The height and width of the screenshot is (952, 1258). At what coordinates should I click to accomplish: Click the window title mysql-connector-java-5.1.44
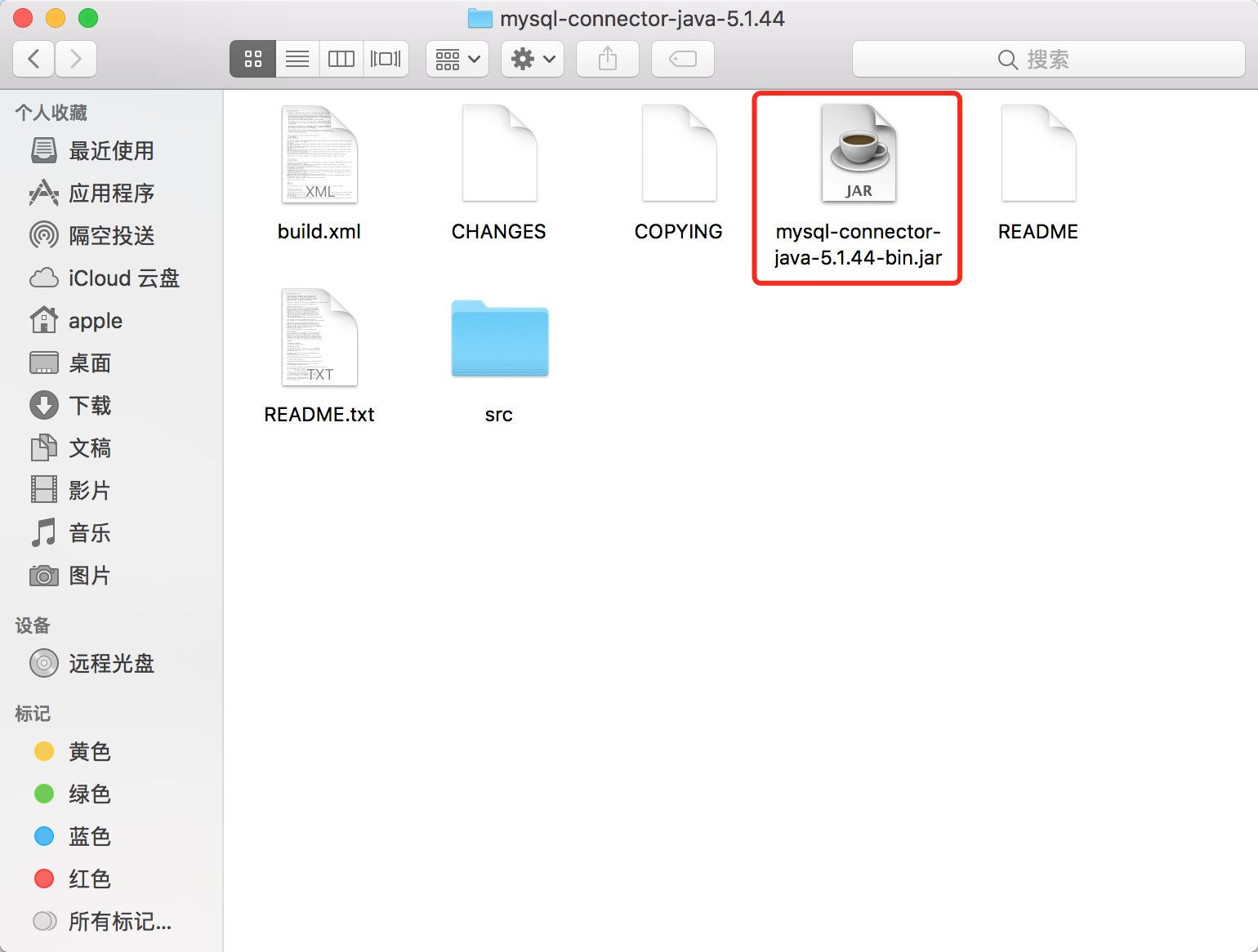(642, 18)
